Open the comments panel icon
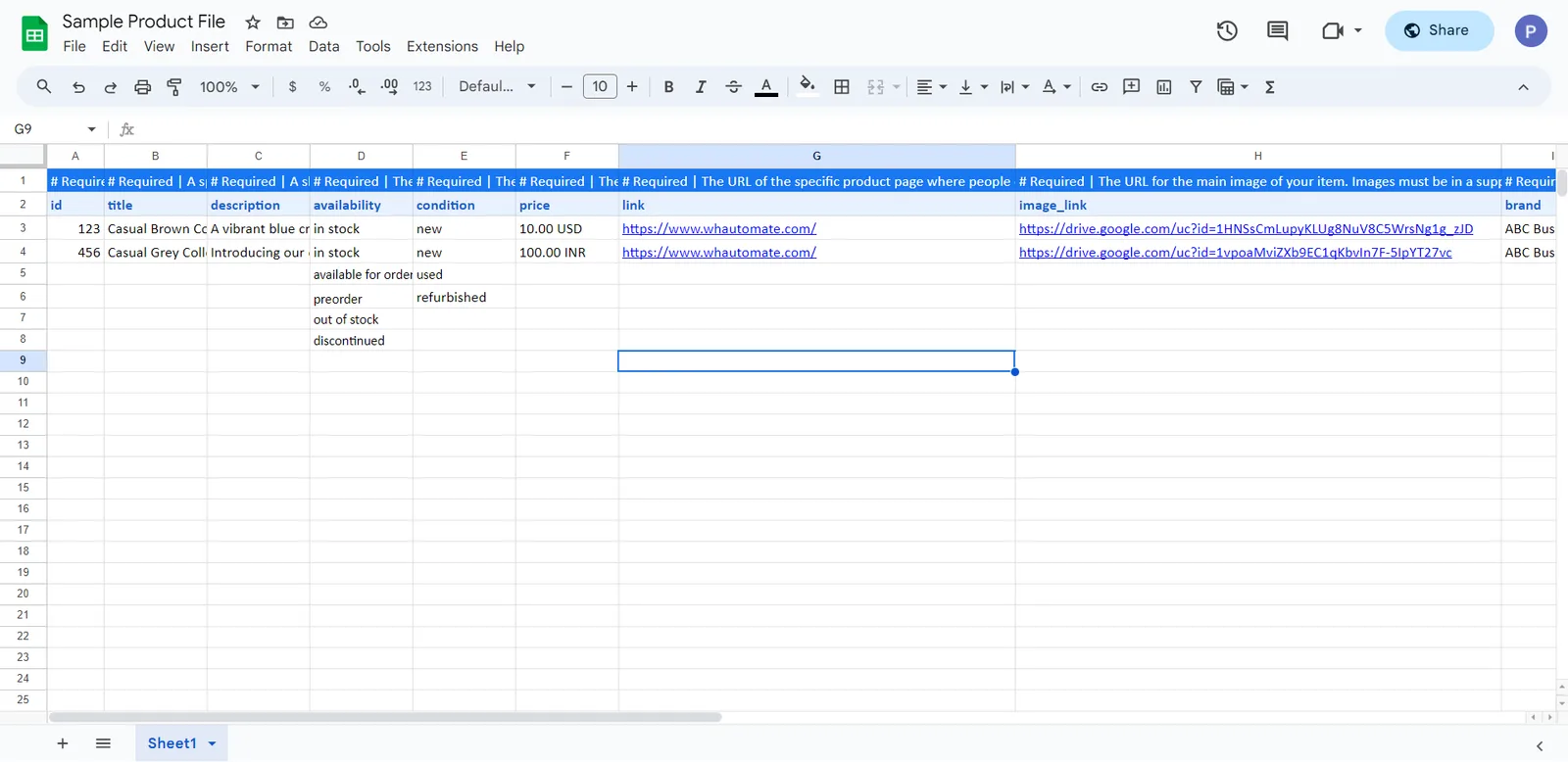This screenshot has width=1568, height=762. [1277, 30]
